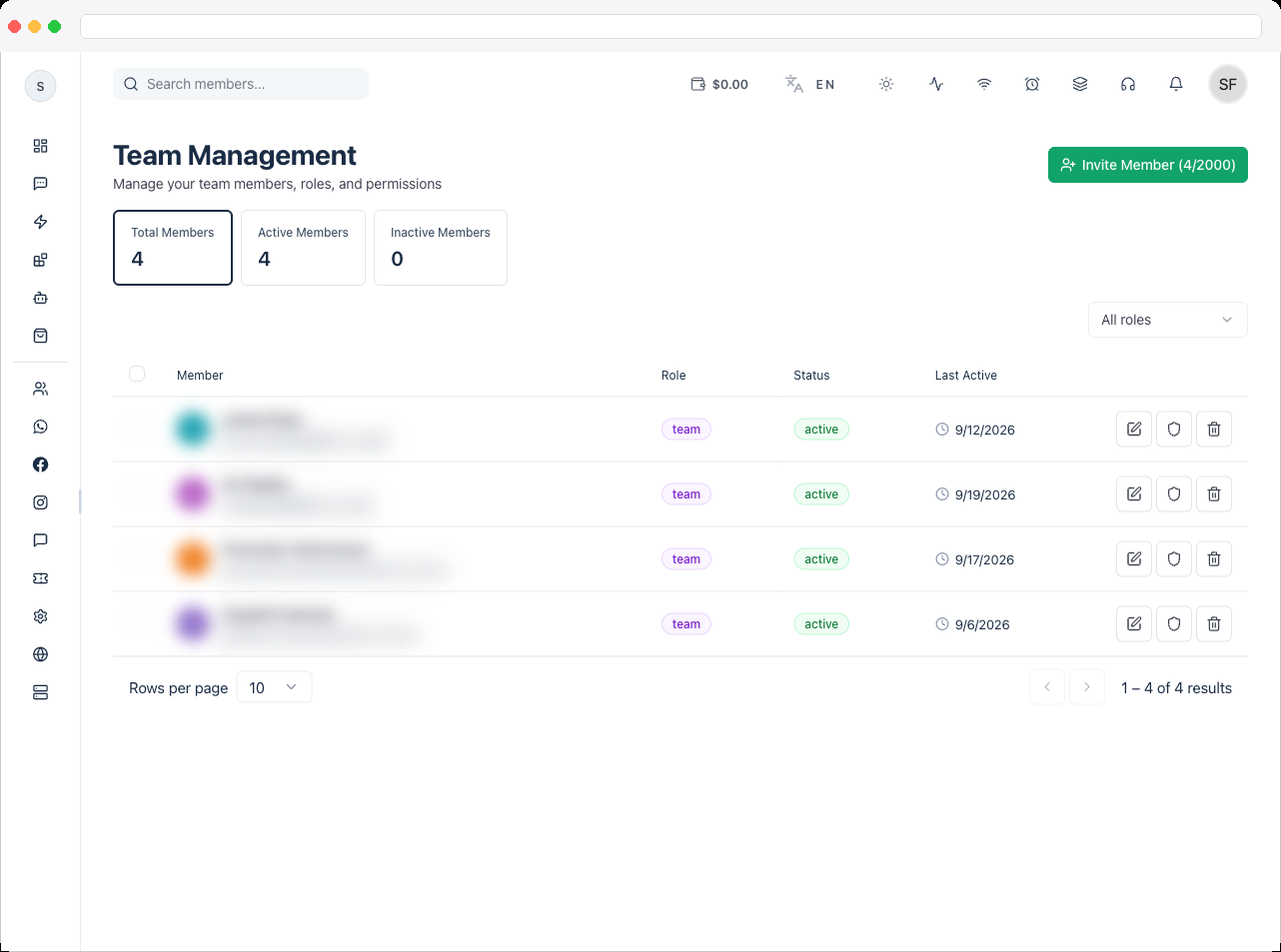Select the Active Members card

[x=304, y=248]
